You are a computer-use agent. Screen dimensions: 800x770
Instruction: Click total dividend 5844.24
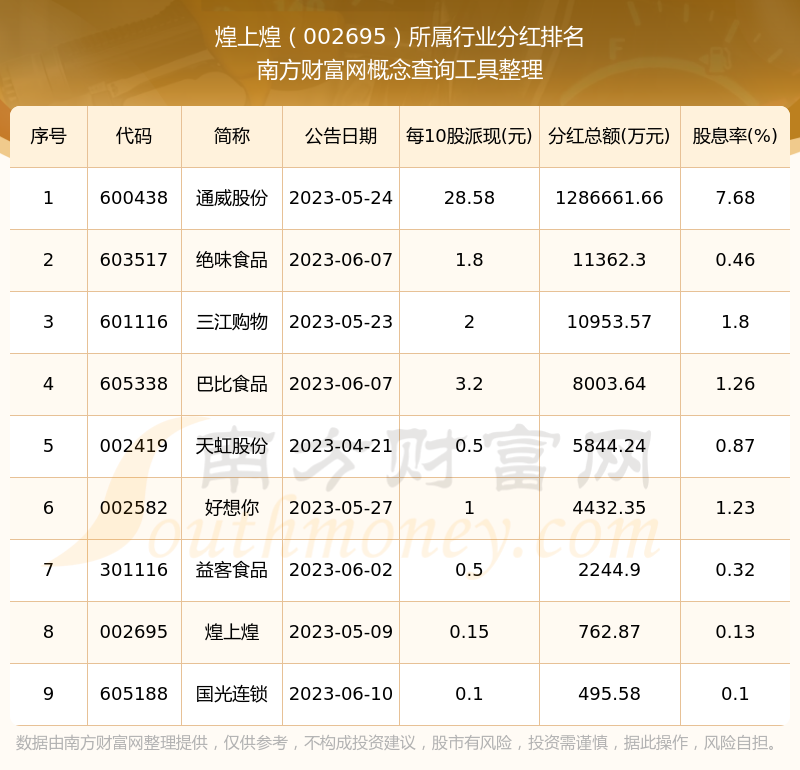[610, 446]
